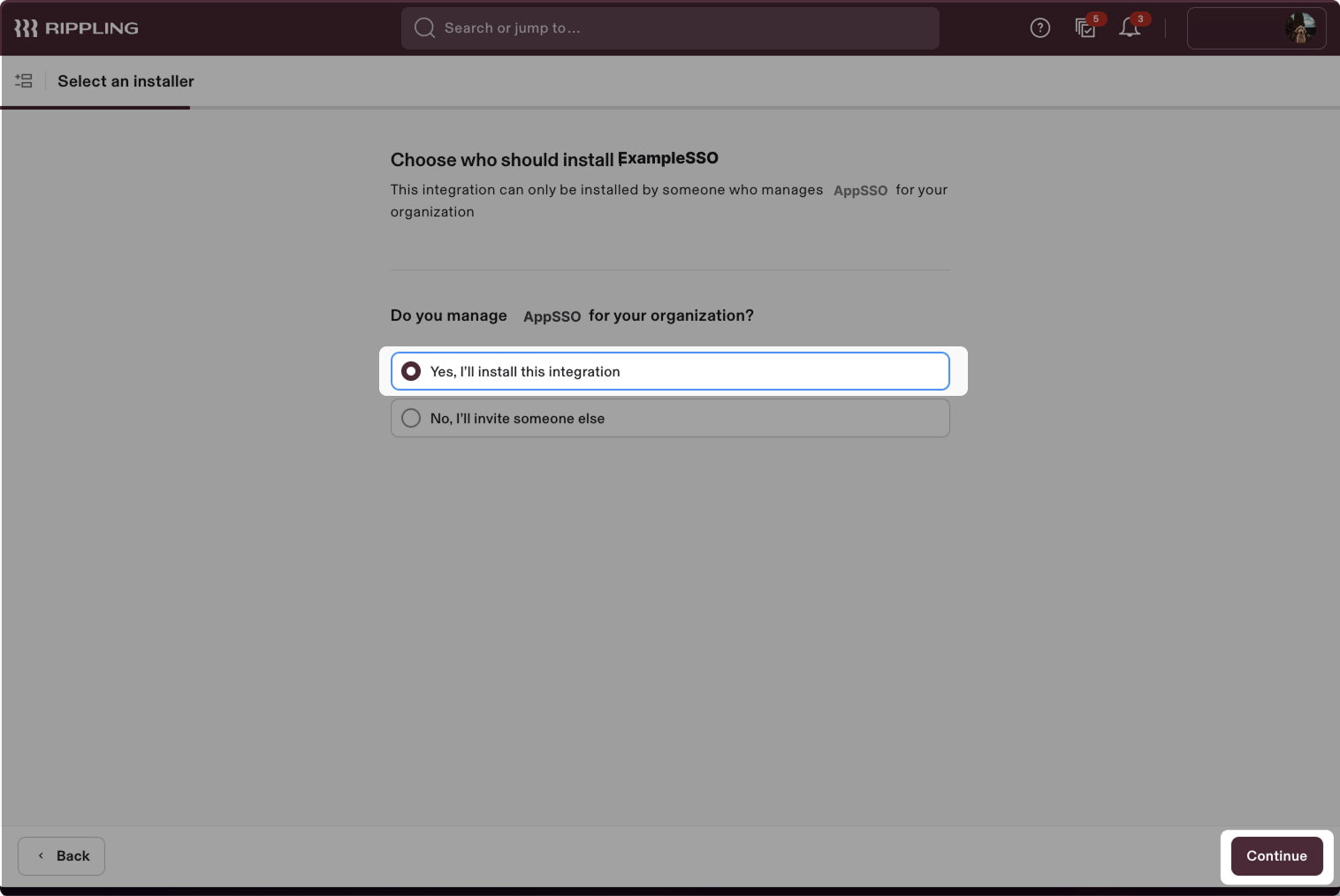The height and width of the screenshot is (896, 1340).
Task: Click AppSSO in the "Do you manage" question
Action: 552,316
